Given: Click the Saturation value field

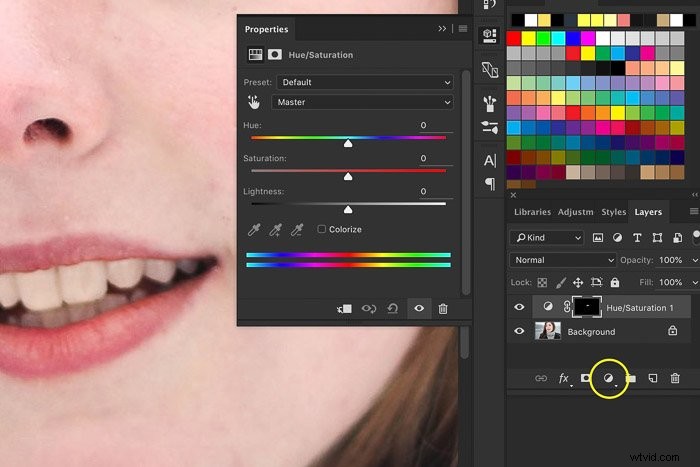Looking at the screenshot, I should (x=436, y=158).
